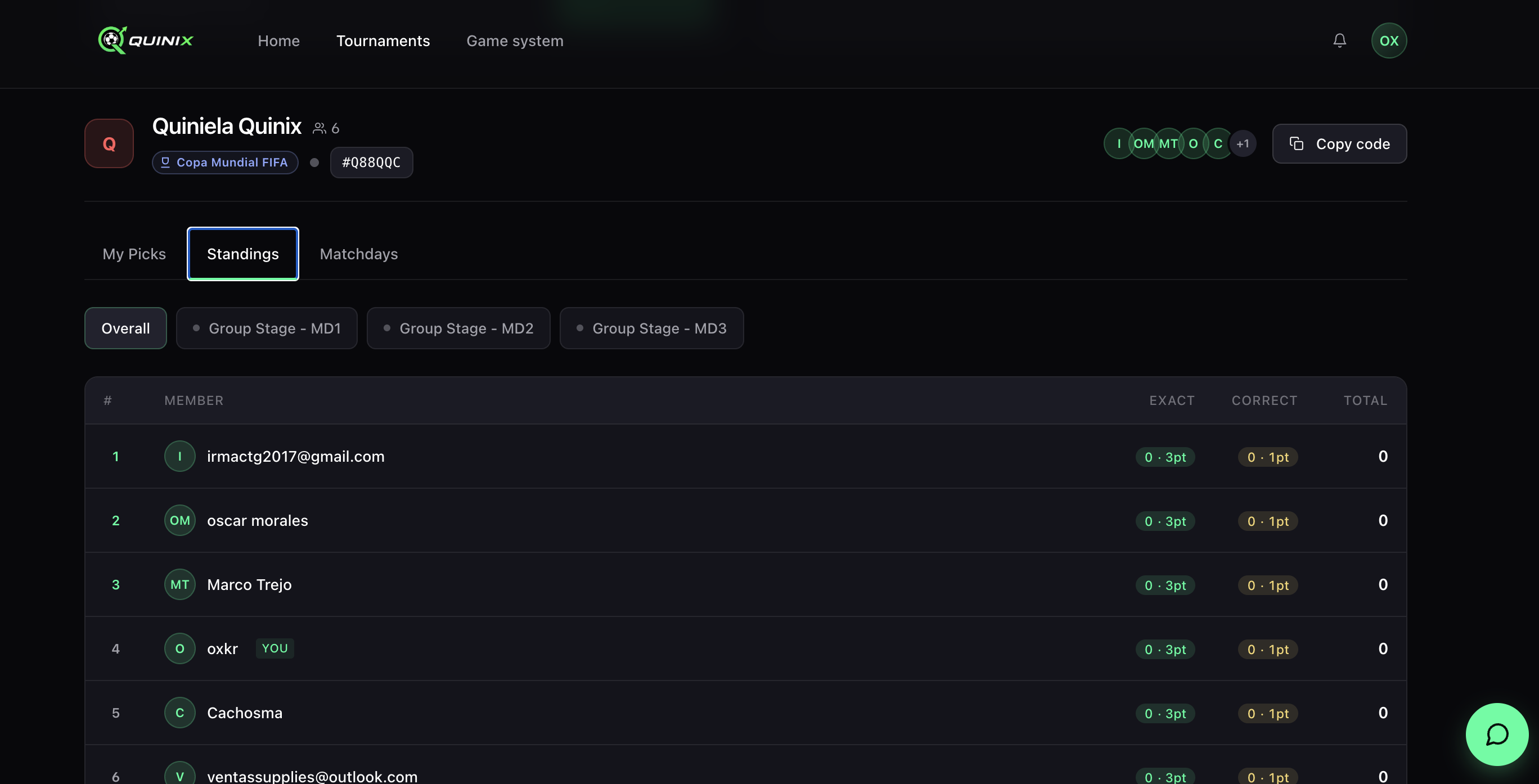Click the EXACT column header
The height and width of the screenshot is (784, 1539).
[1172, 400]
